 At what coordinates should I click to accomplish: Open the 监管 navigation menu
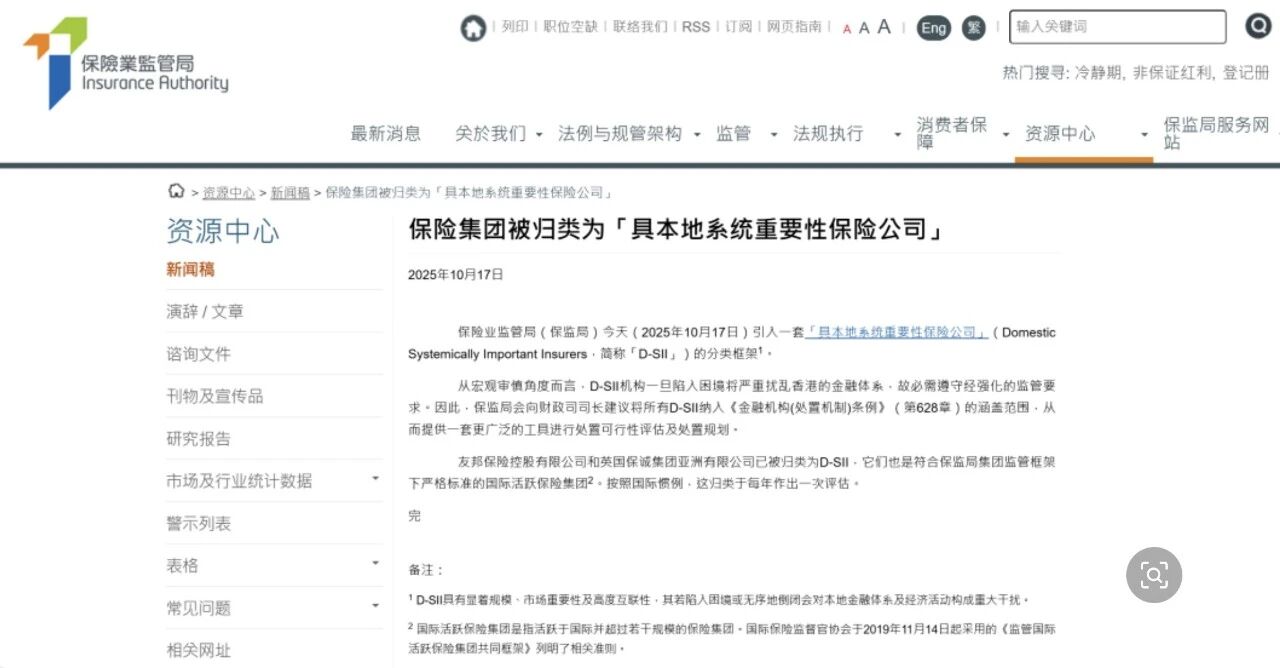click(733, 134)
